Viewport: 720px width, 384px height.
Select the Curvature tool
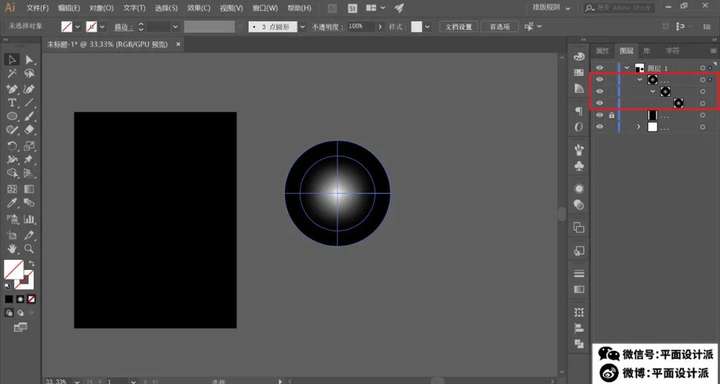29,89
